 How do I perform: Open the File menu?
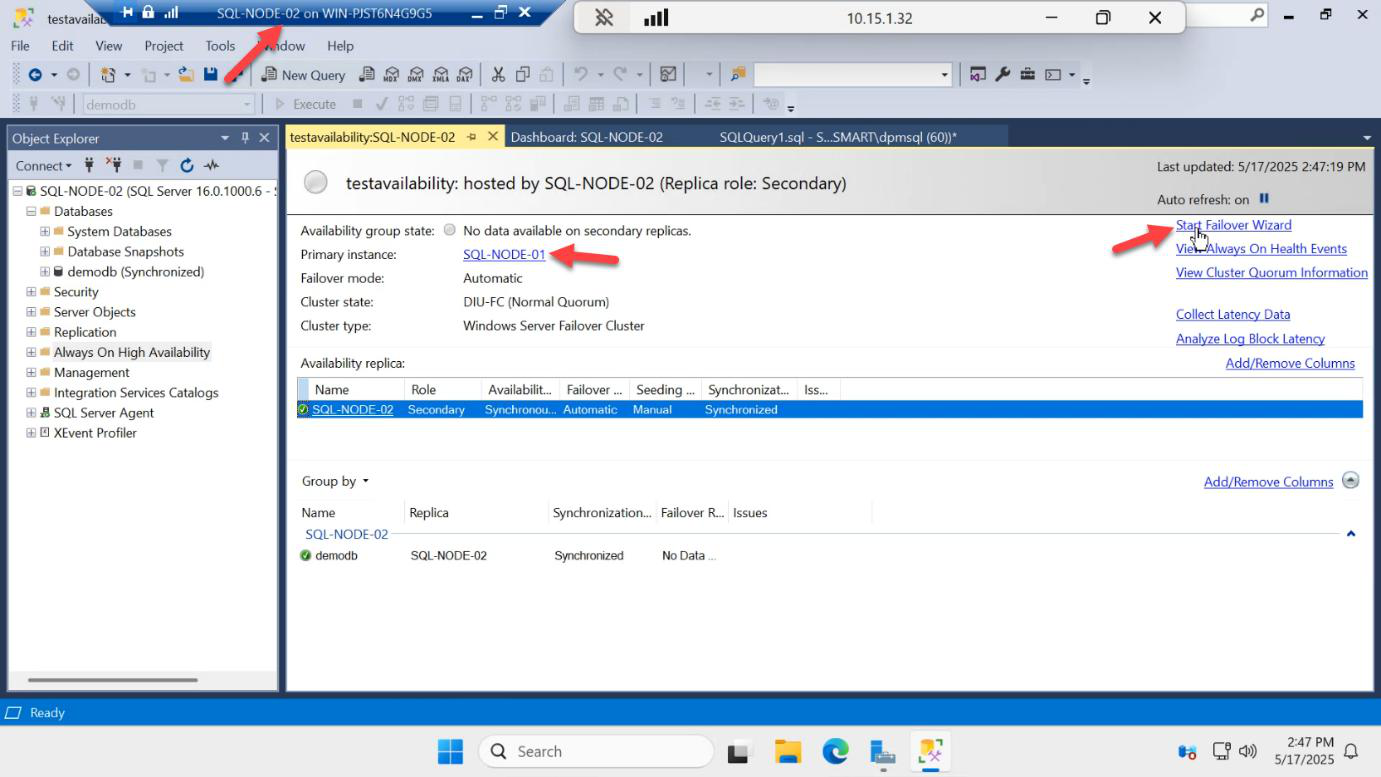coord(20,46)
